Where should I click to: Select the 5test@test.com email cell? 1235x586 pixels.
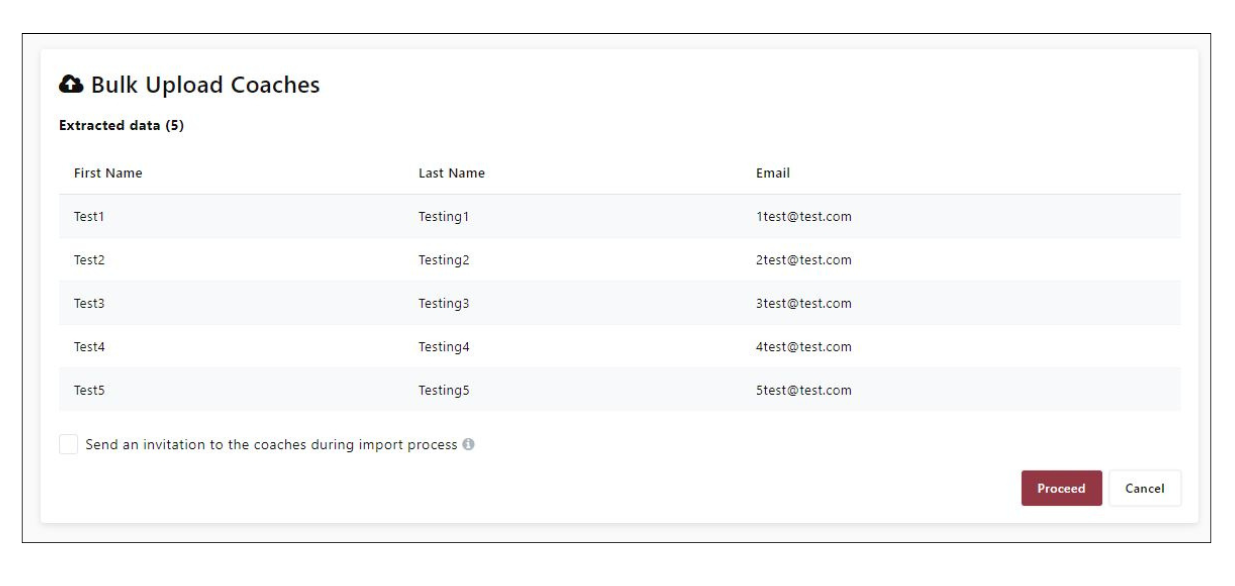803,390
